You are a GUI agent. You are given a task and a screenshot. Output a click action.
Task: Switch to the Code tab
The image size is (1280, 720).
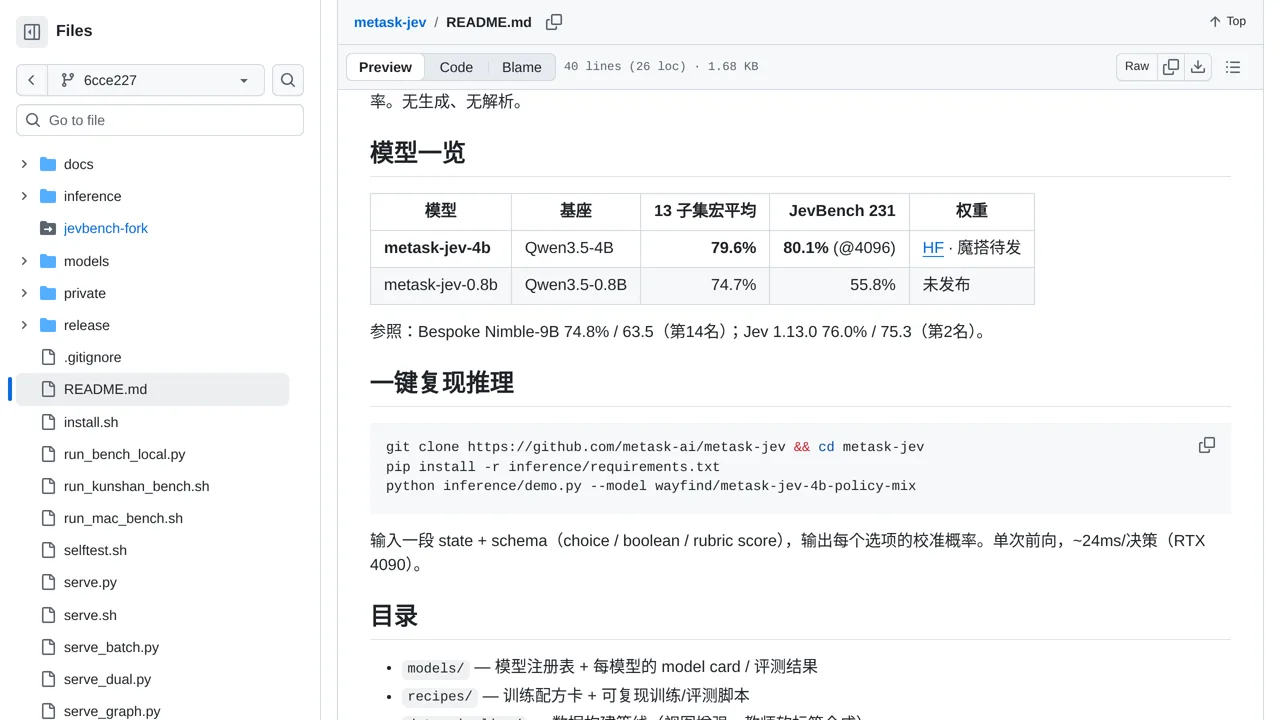point(456,67)
